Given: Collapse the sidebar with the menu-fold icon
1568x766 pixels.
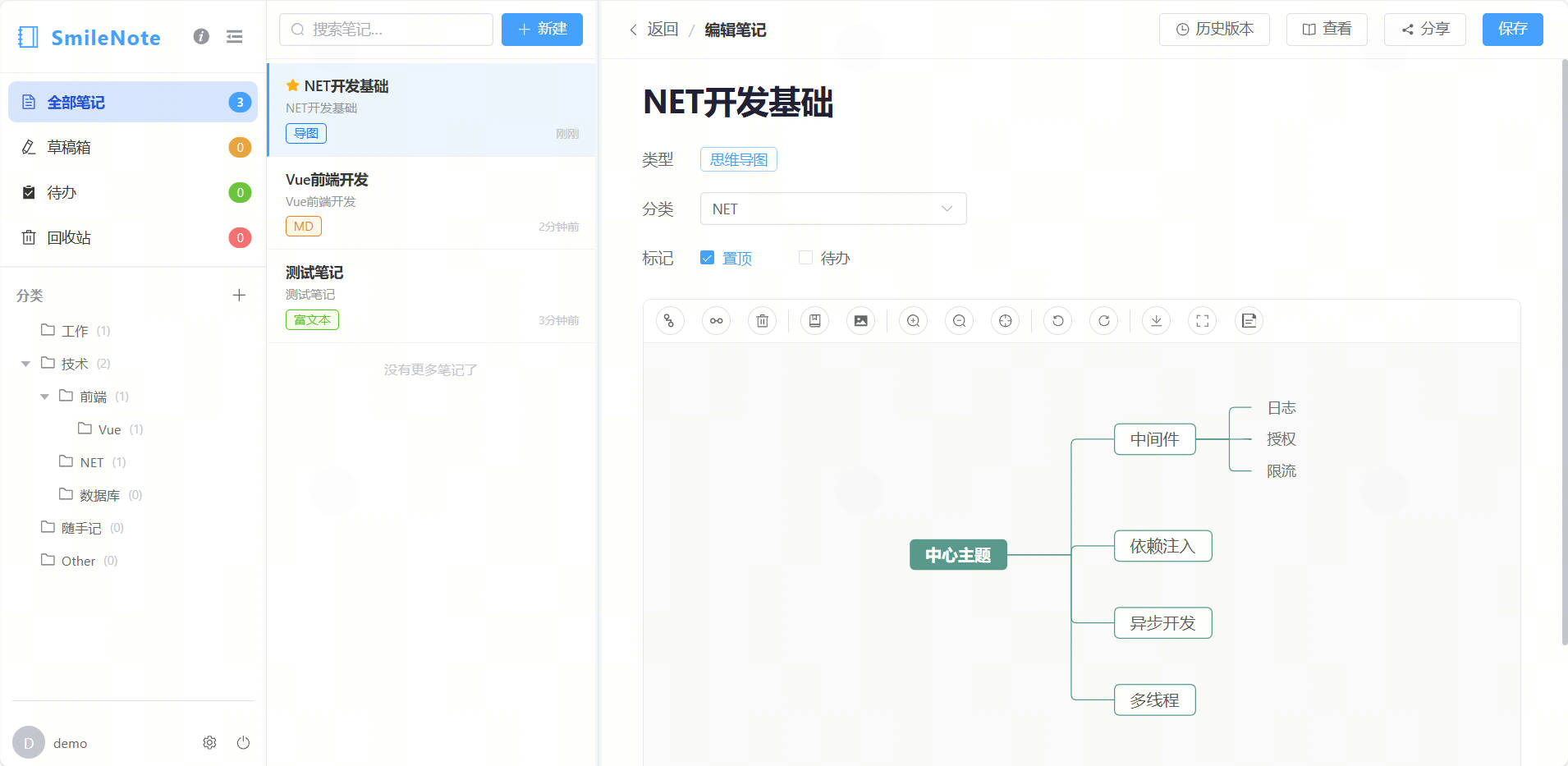Looking at the screenshot, I should (x=235, y=36).
